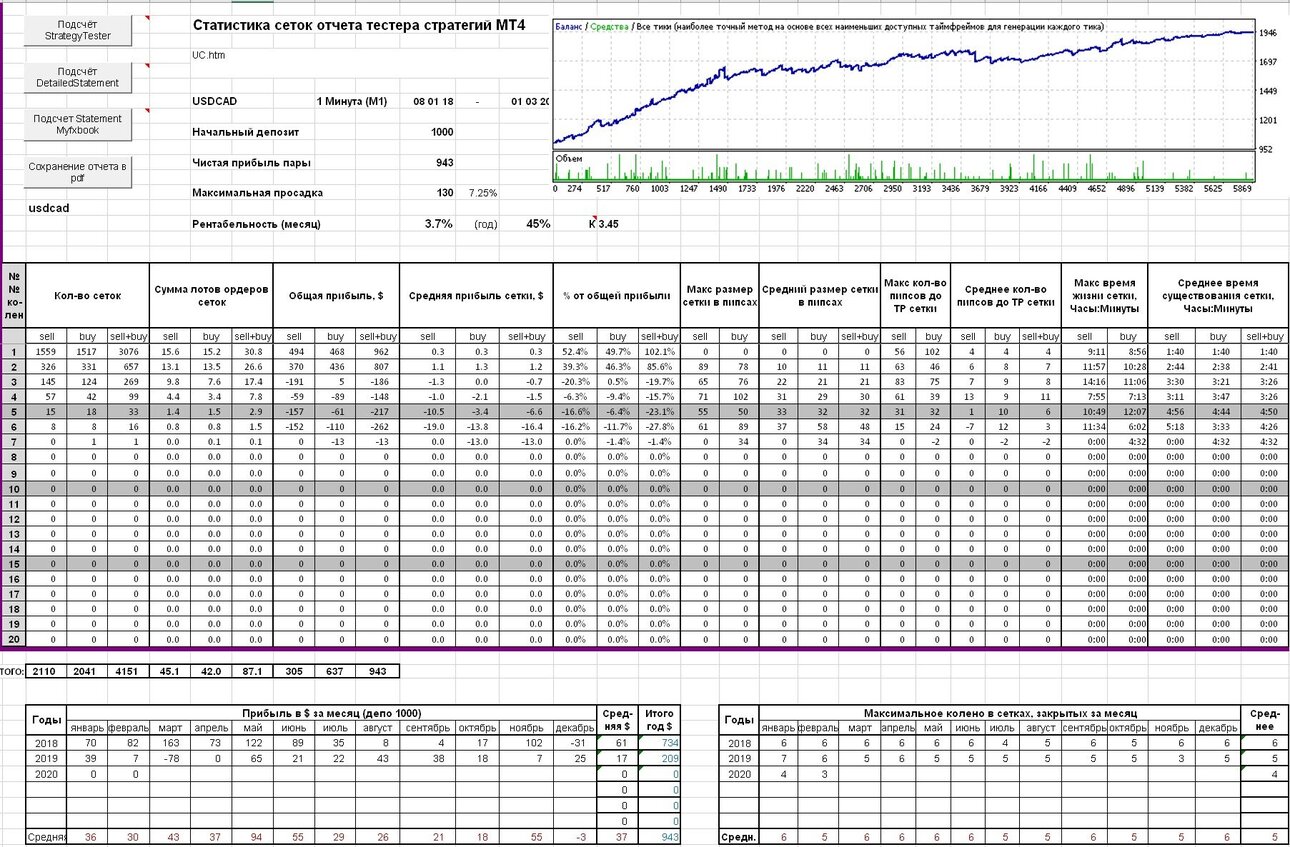
Task: Select the UC.htm file name cell
Action: pyautogui.click(x=208, y=55)
